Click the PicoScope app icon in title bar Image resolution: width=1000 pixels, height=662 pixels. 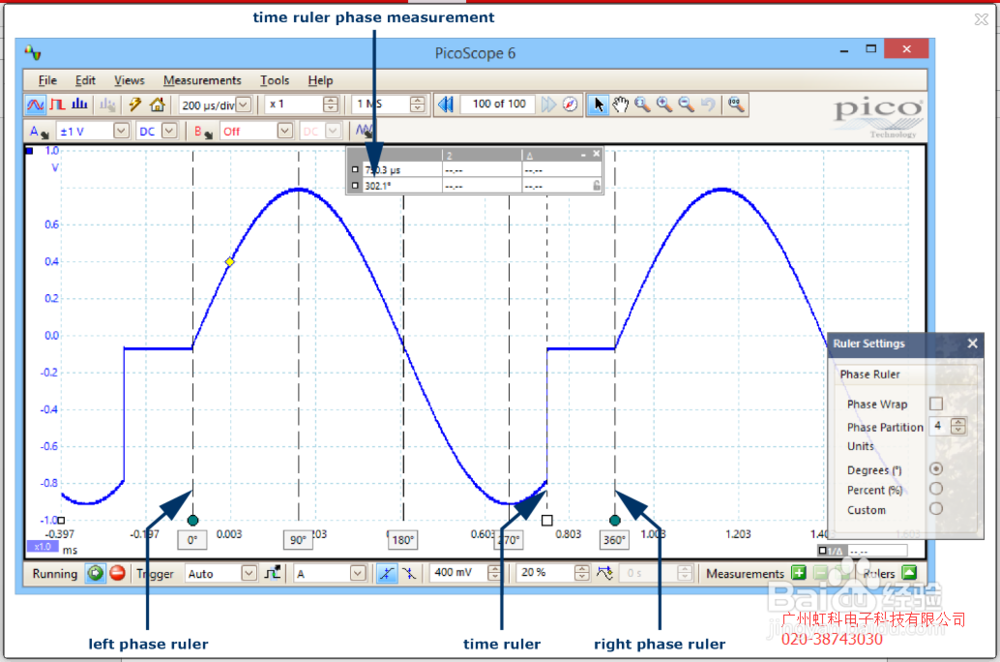pos(33,53)
